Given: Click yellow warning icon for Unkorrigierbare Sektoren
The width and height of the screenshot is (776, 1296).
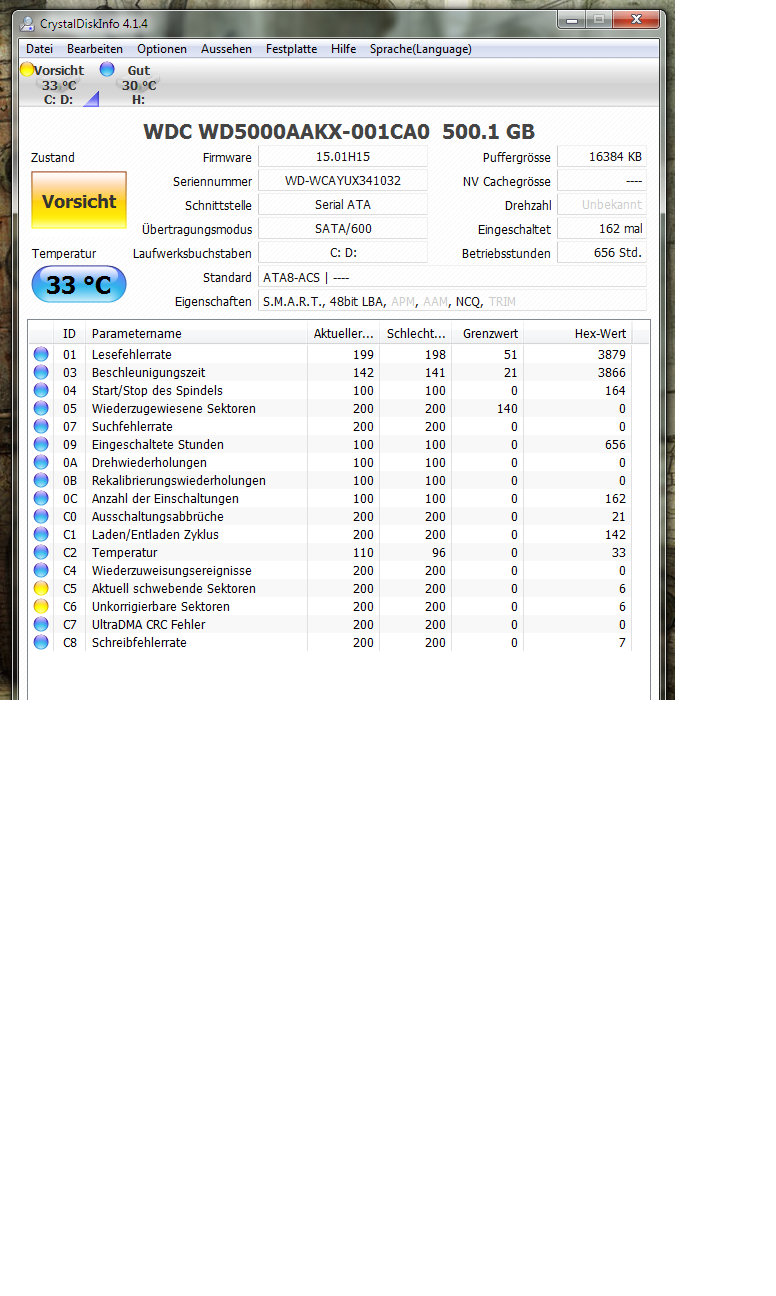Looking at the screenshot, I should [41, 606].
